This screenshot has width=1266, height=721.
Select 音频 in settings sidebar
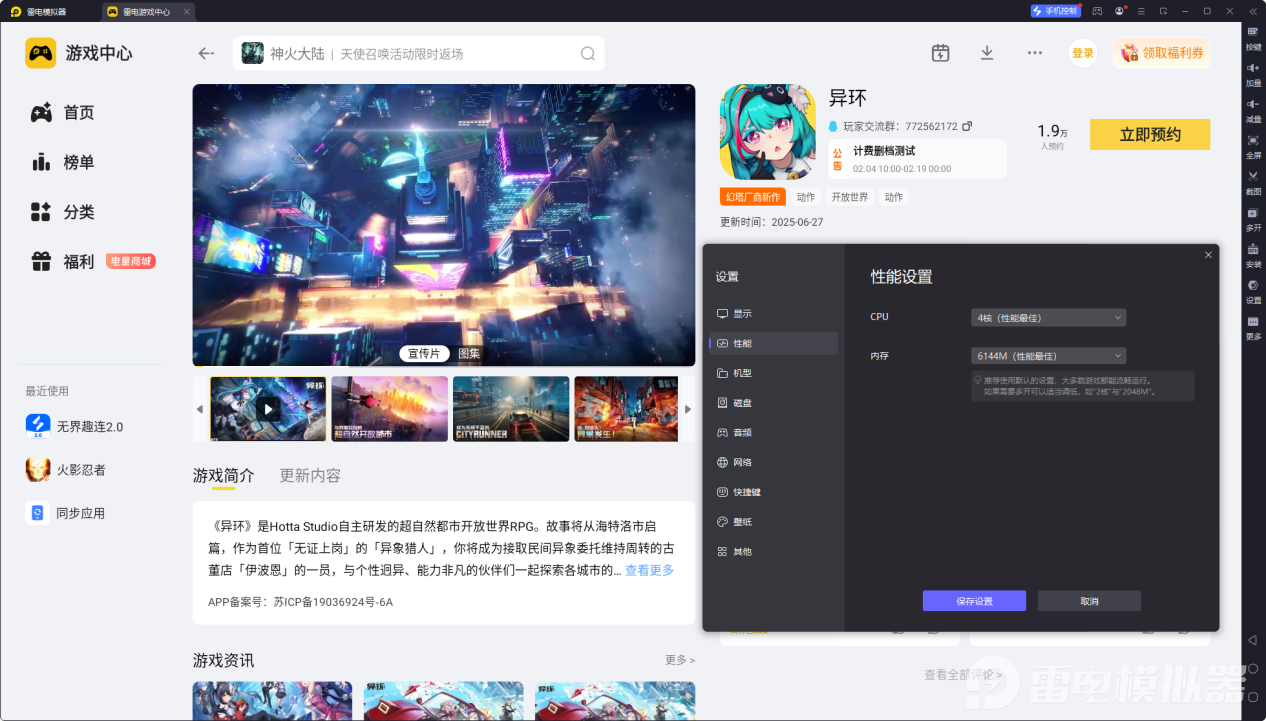point(774,433)
